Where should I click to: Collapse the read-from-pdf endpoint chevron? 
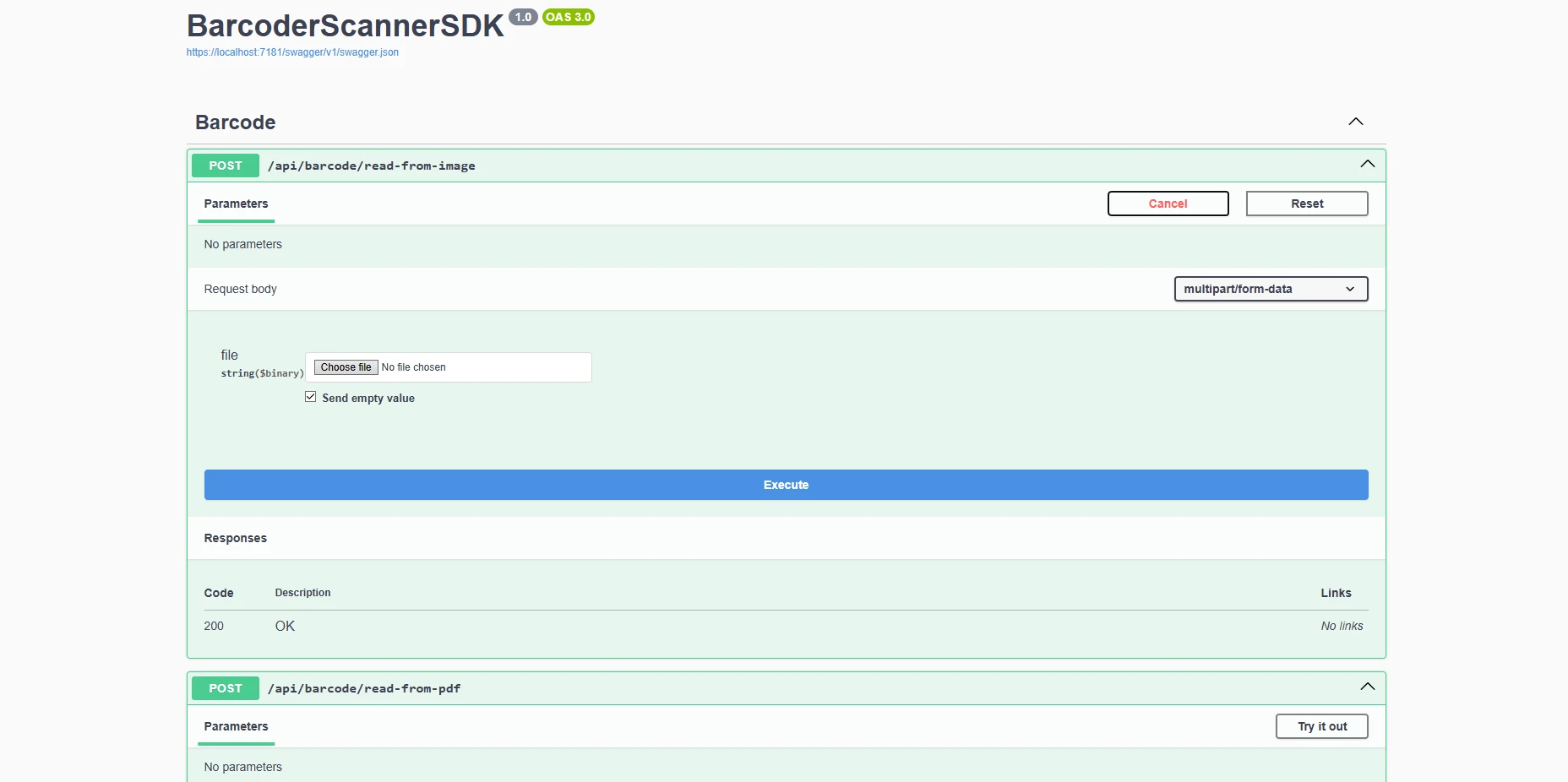coord(1367,687)
